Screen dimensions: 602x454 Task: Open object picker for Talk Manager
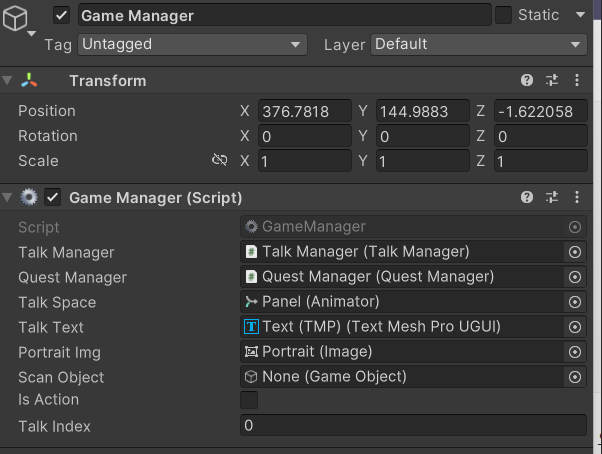pyautogui.click(x=575, y=252)
